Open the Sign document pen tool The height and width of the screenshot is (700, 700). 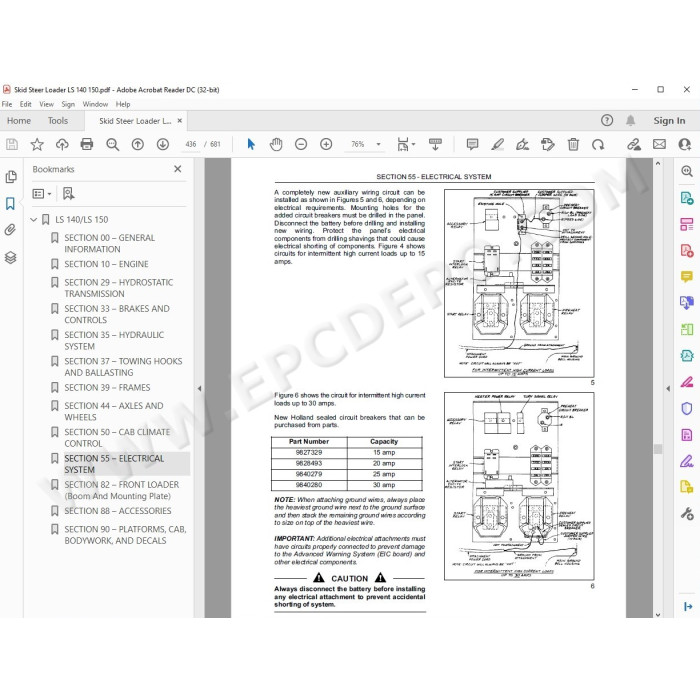click(522, 144)
